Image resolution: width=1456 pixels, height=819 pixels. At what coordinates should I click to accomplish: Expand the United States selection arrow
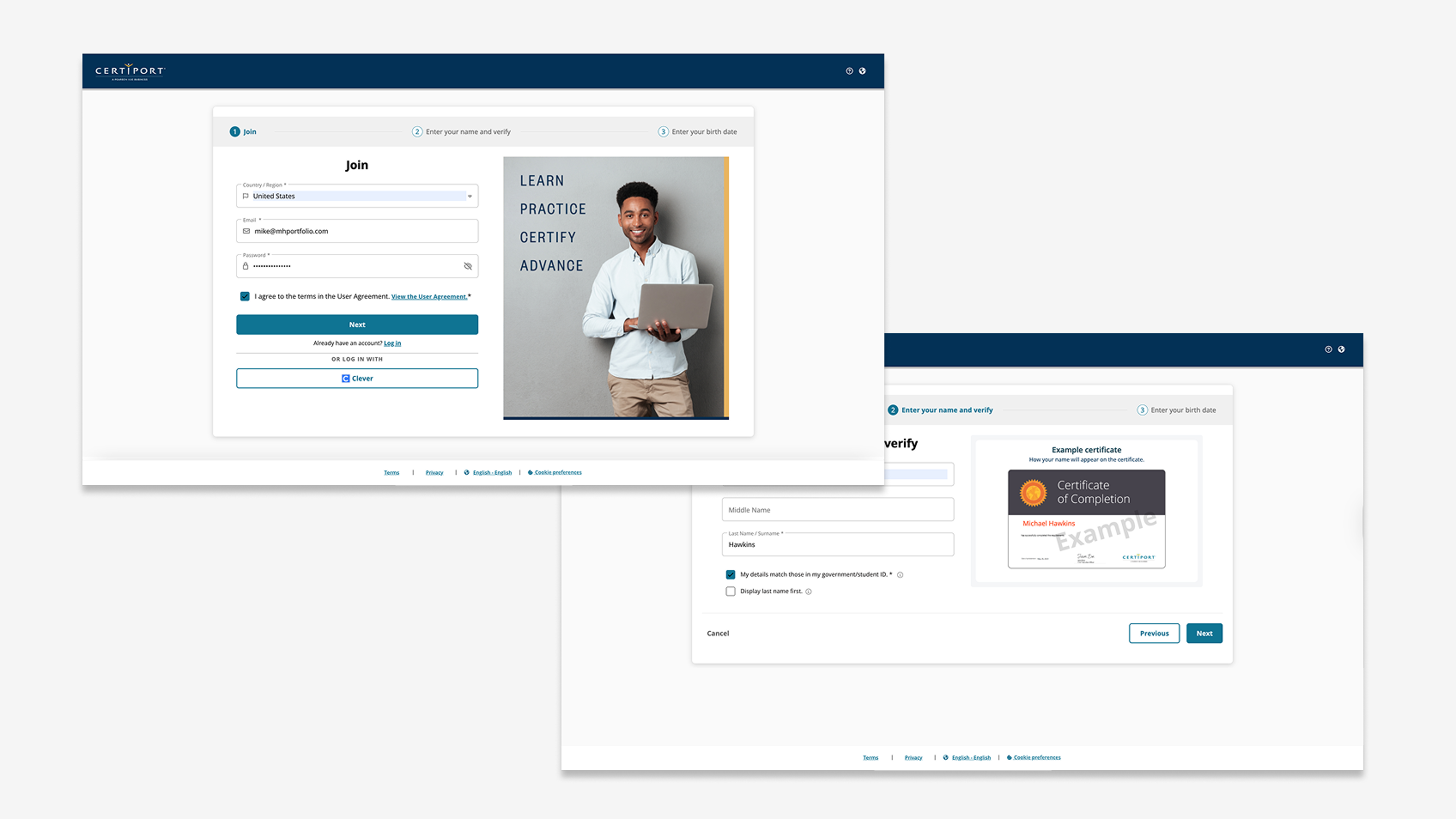point(470,196)
